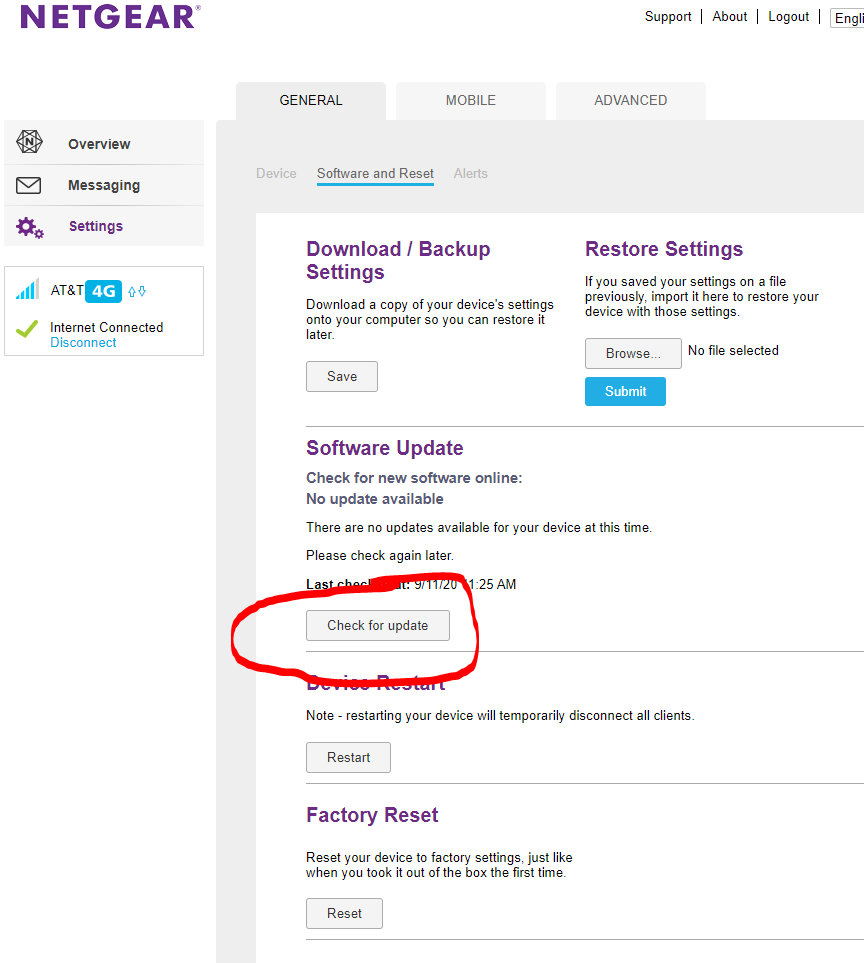This screenshot has width=864, height=963.
Task: Switch to the MOBILE tab
Action: (x=470, y=100)
